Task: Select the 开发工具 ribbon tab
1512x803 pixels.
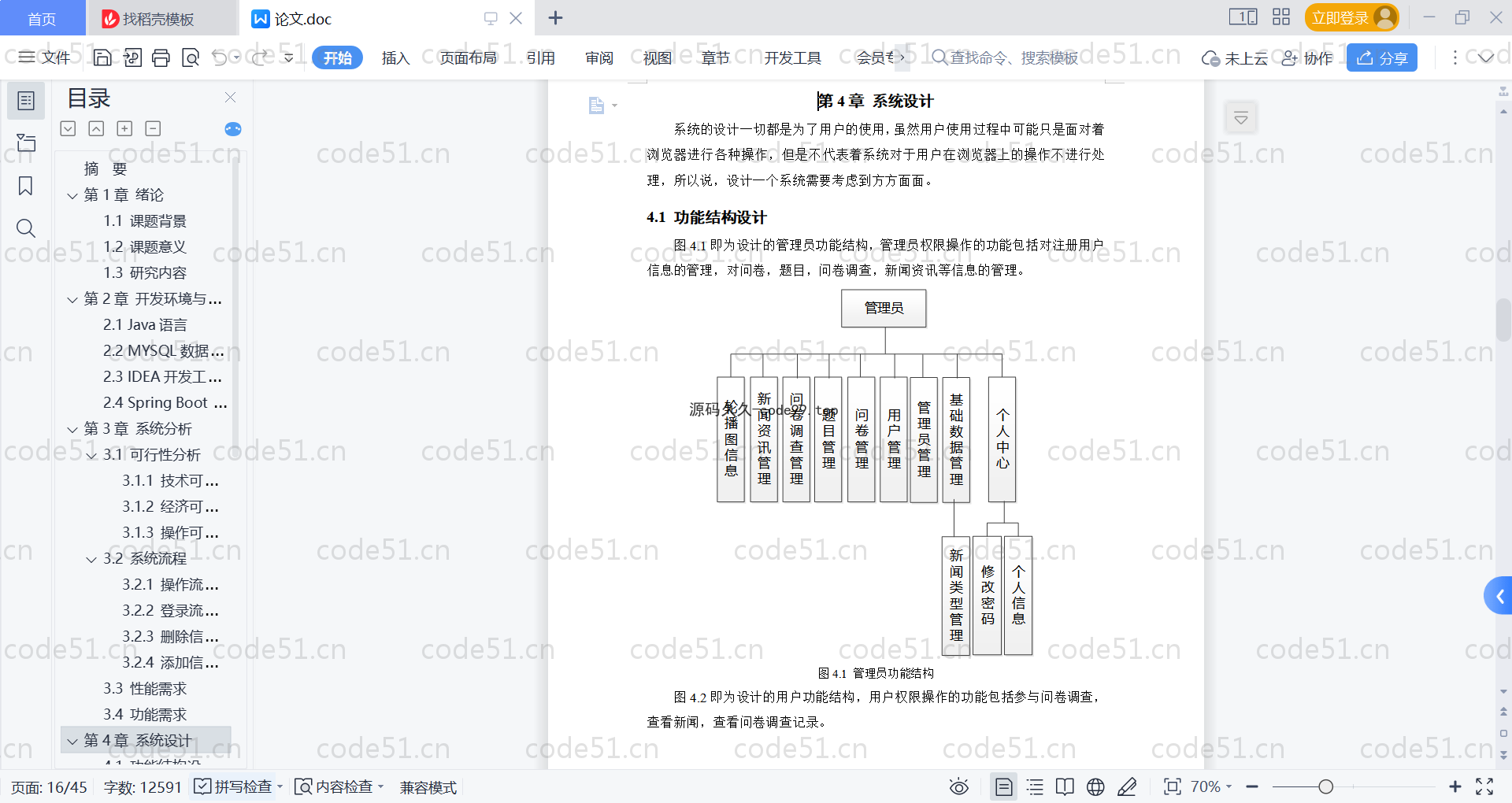Action: click(x=792, y=57)
